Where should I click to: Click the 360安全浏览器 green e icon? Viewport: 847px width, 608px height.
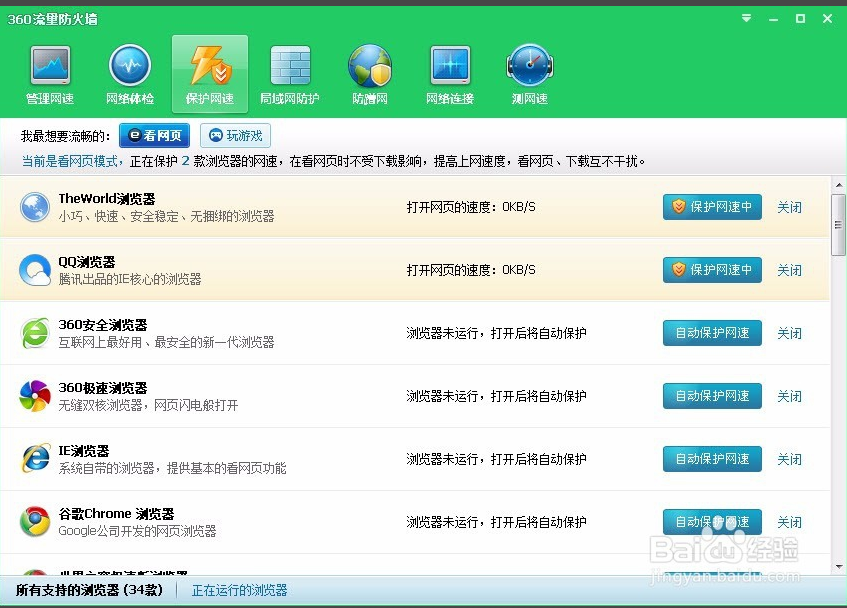point(35,333)
